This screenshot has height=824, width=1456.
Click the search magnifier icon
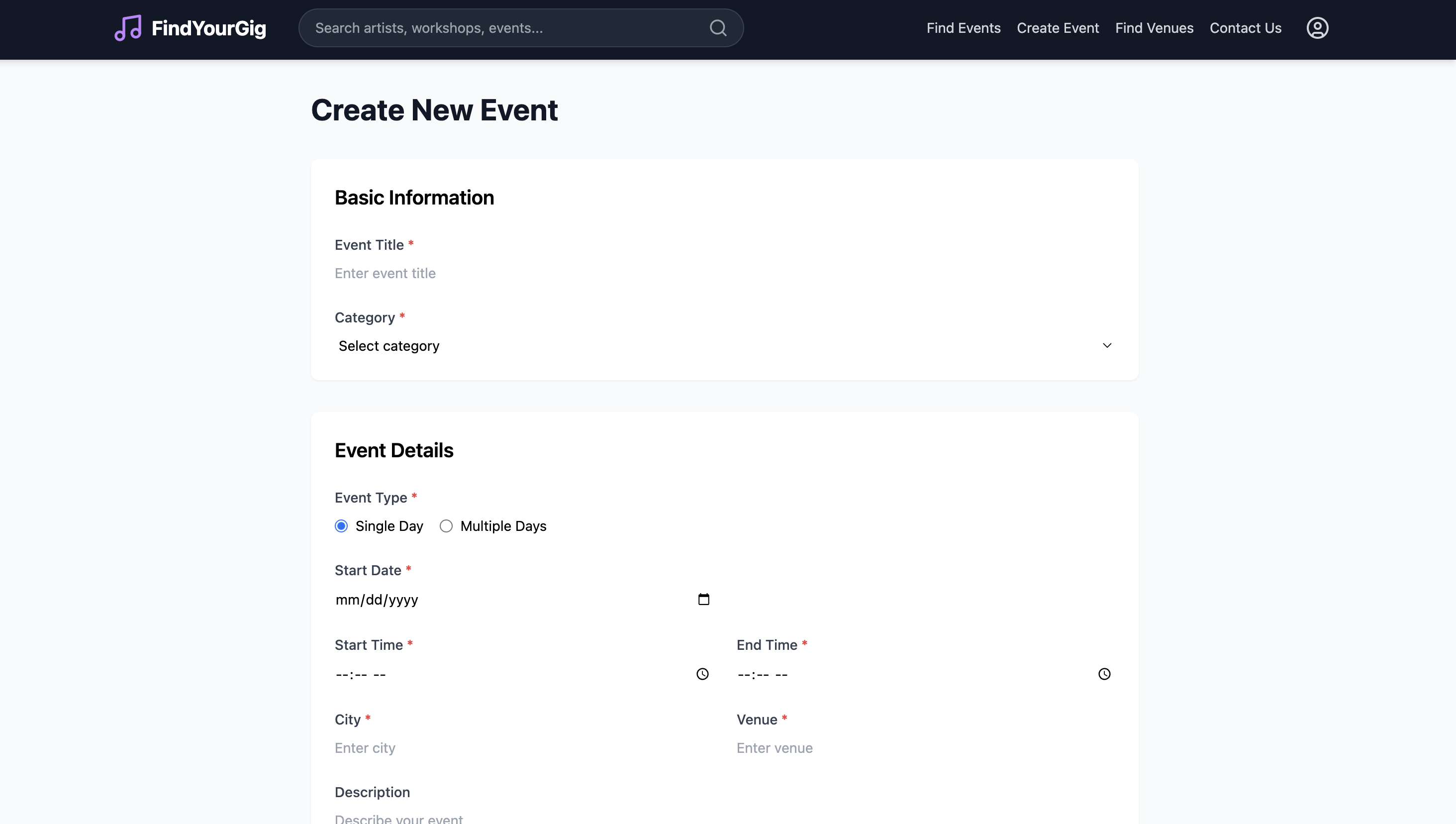pos(718,28)
